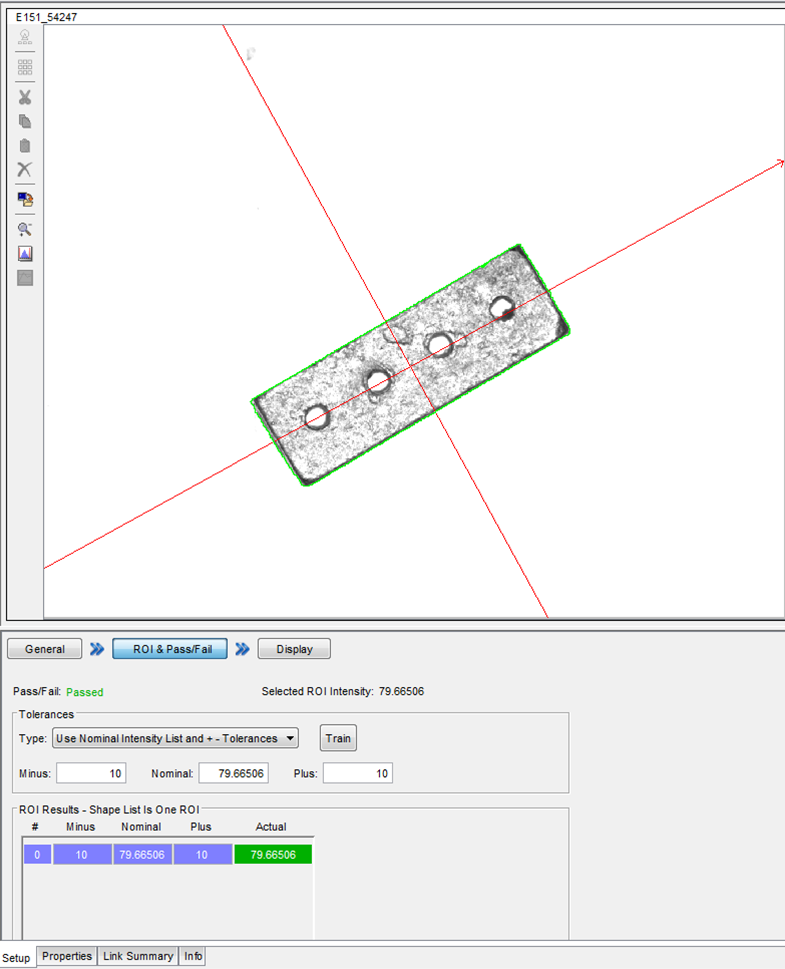Click the General step button
The image size is (785, 969).
click(x=45, y=649)
